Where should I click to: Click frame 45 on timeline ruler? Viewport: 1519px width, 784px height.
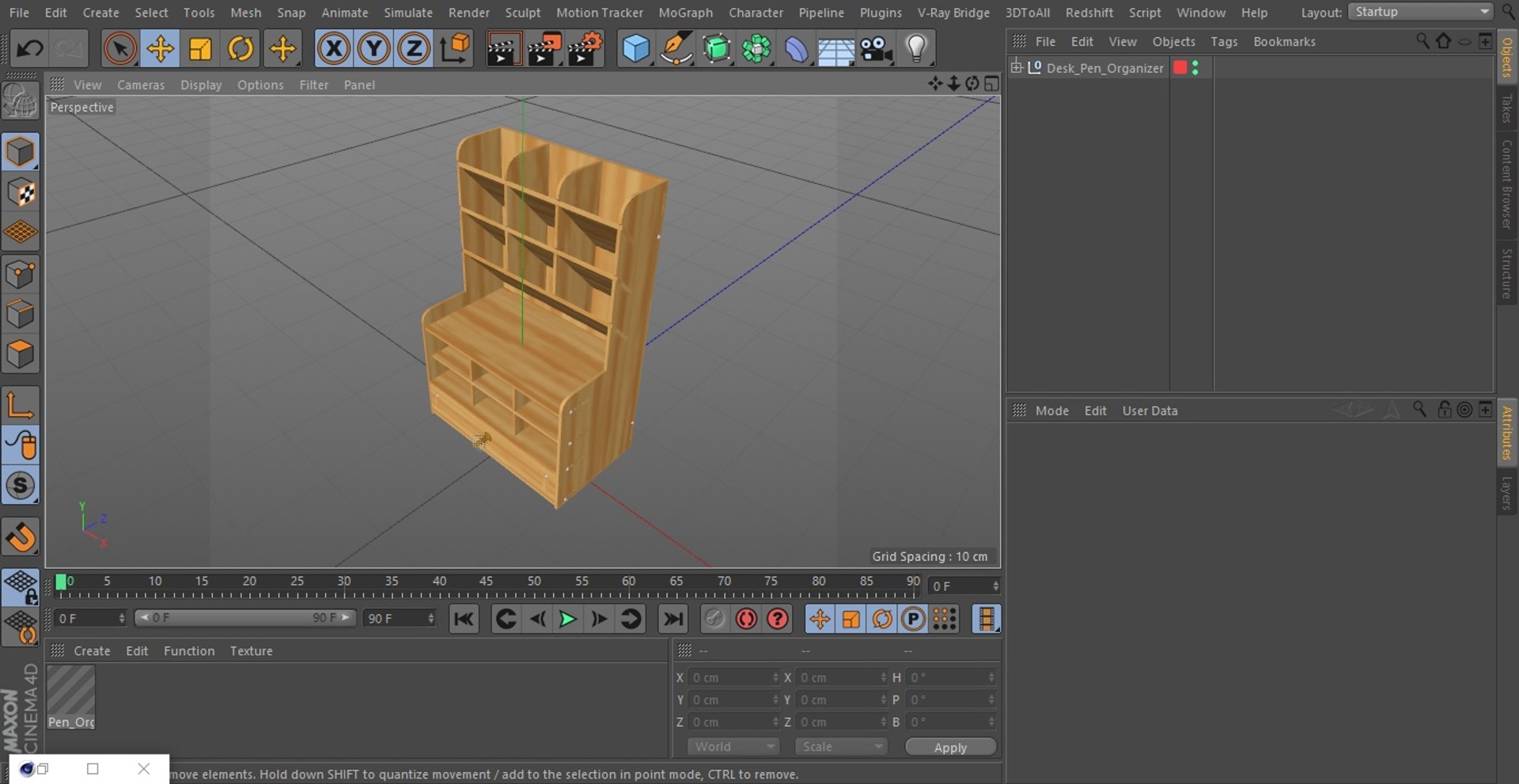tap(486, 581)
